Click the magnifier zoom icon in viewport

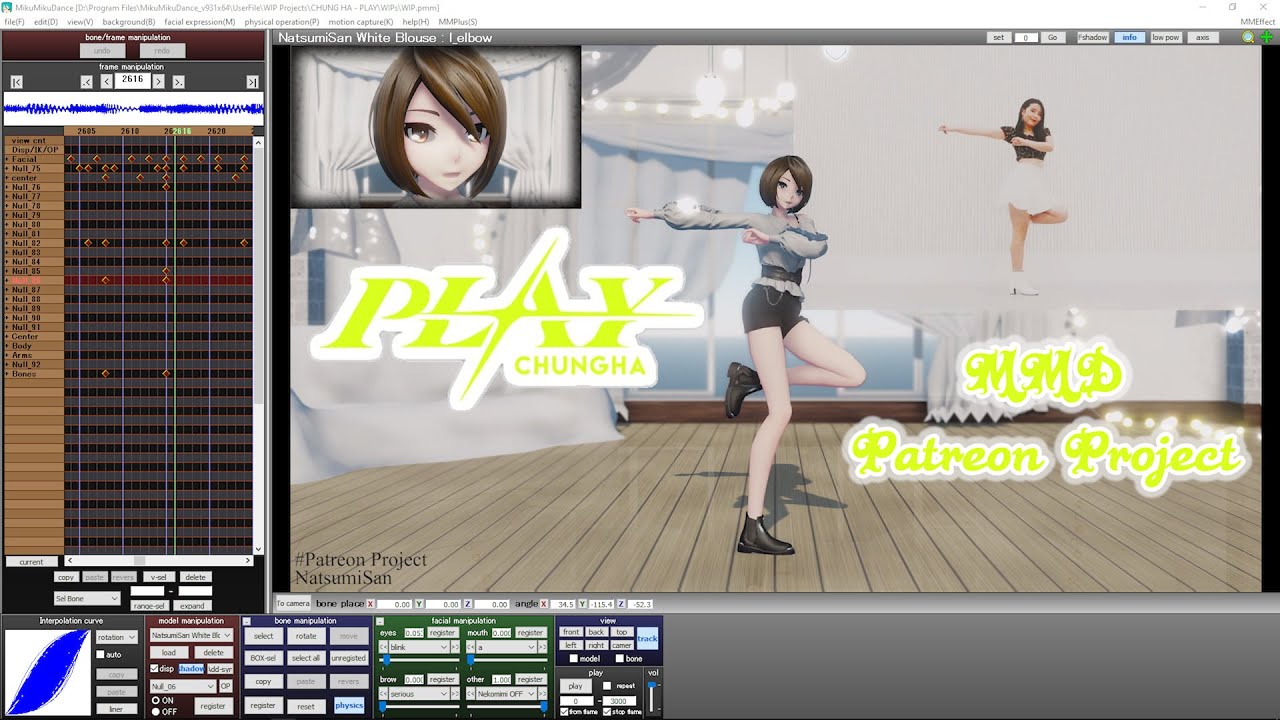1248,37
